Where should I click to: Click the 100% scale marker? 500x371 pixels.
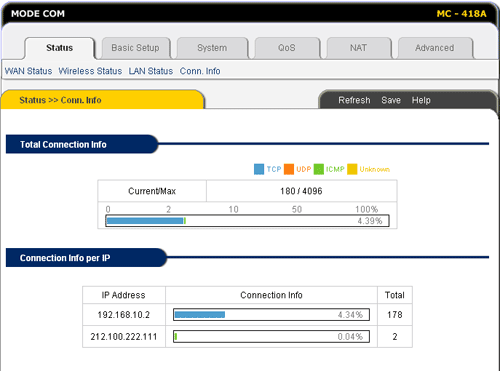(366, 209)
